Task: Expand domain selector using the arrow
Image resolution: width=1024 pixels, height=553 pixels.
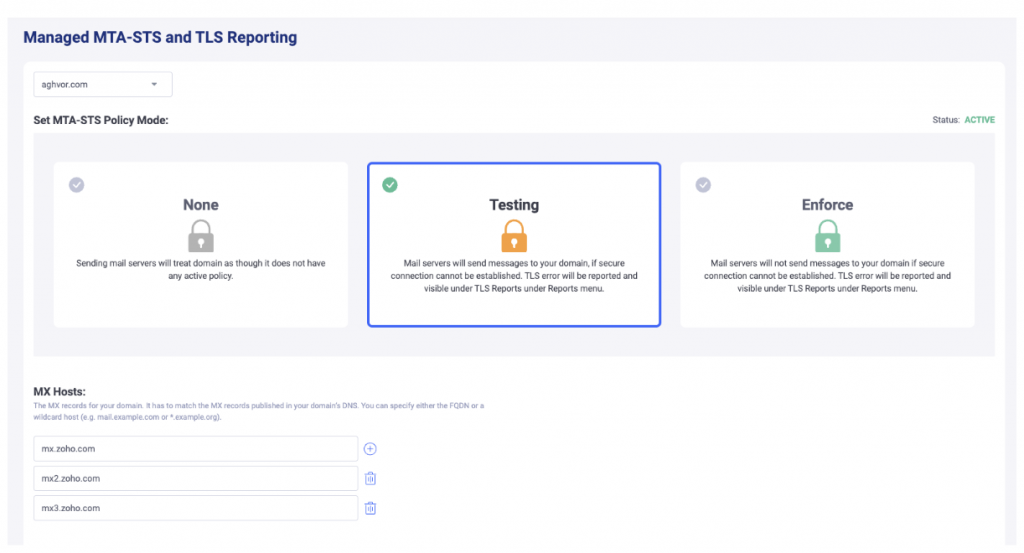Action: click(x=154, y=85)
